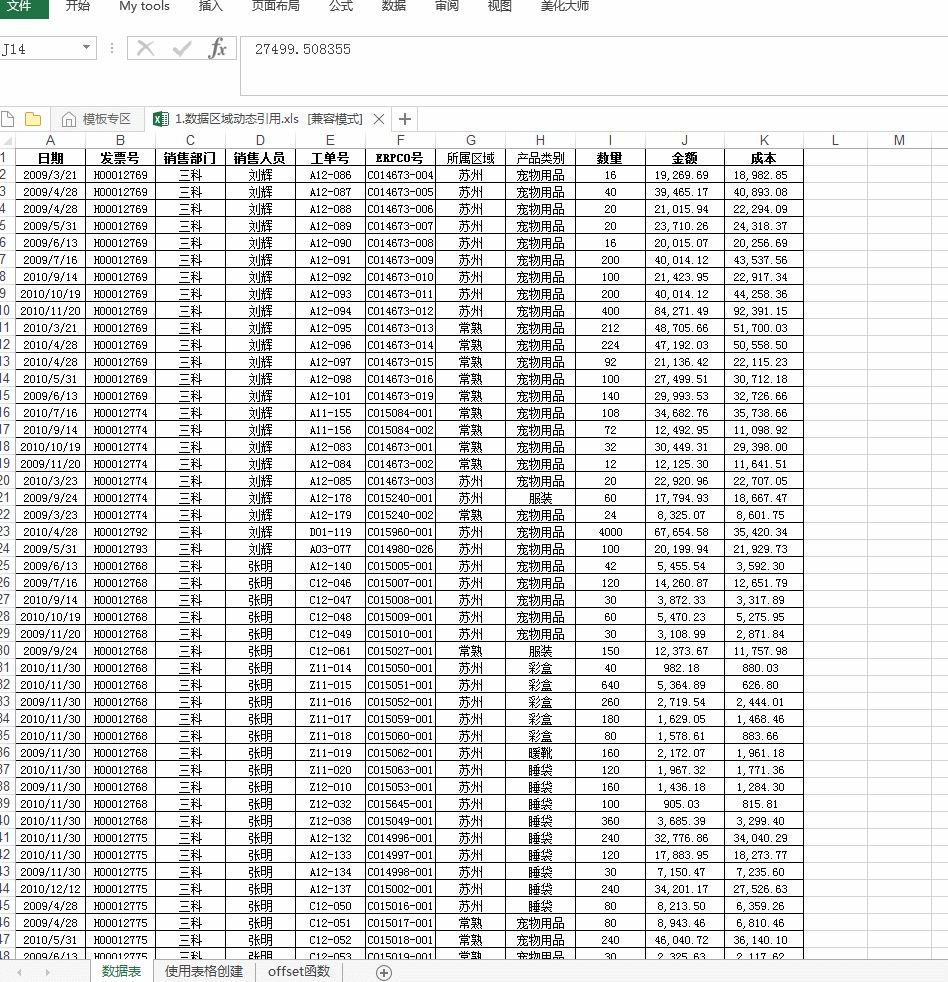Open the 数据 ribbon tab
Viewport: 948px width, 982px height.
394,6
